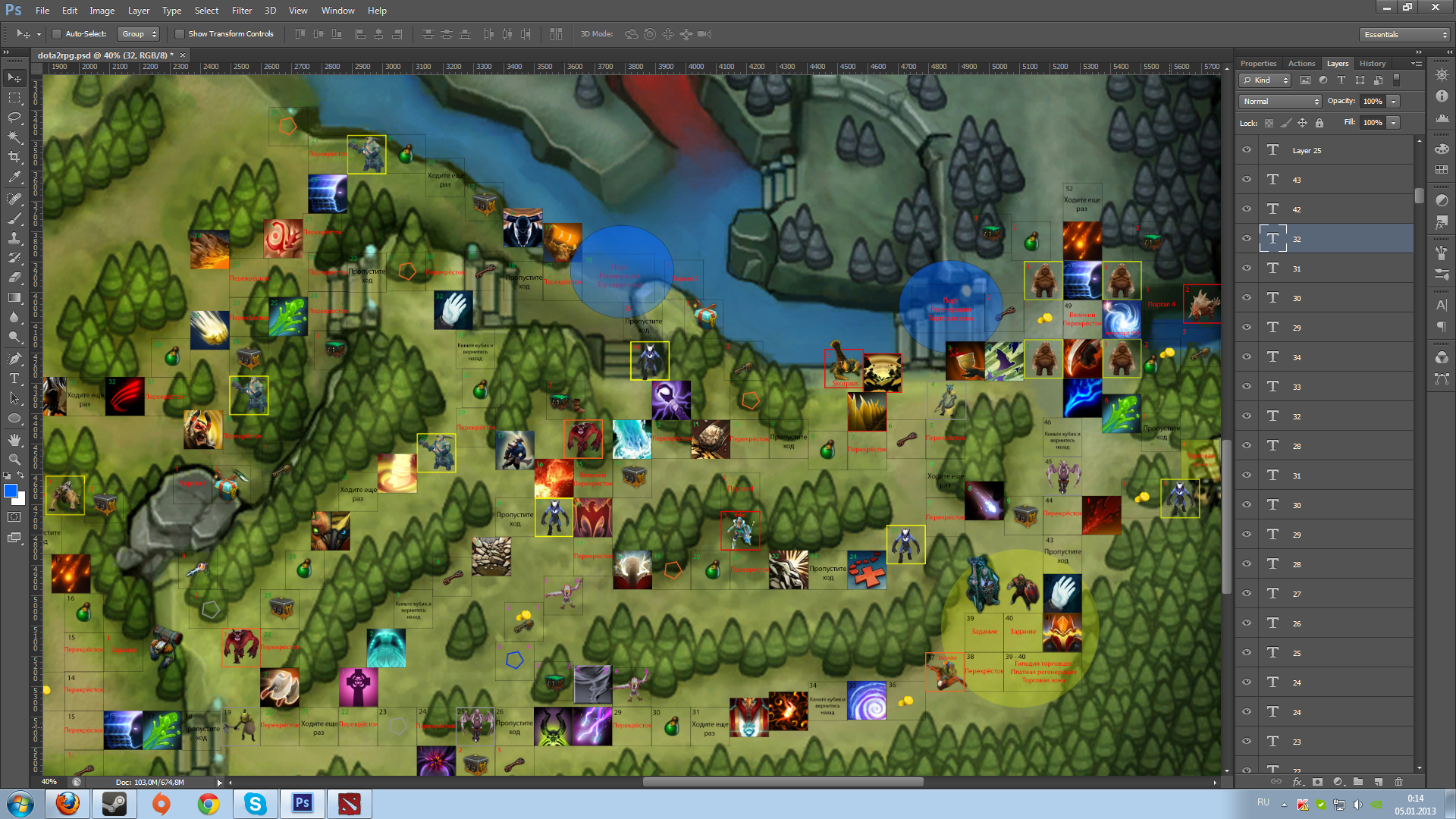Open the Filter menu
The image size is (1456, 819).
point(242,11)
